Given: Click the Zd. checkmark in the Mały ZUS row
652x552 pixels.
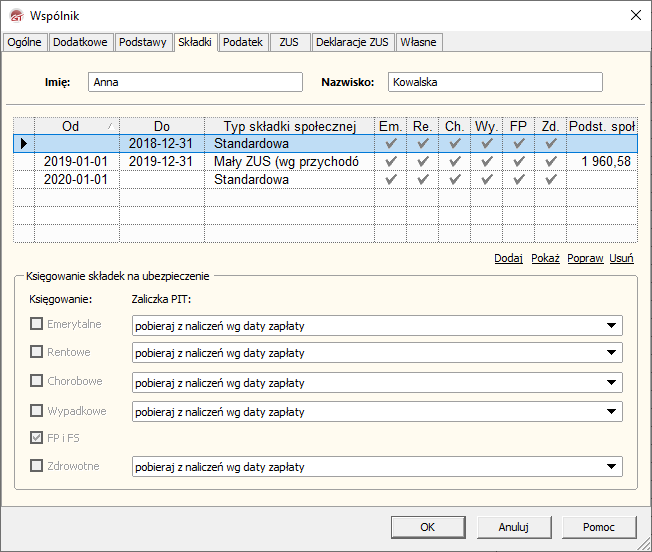Looking at the screenshot, I should click(550, 162).
